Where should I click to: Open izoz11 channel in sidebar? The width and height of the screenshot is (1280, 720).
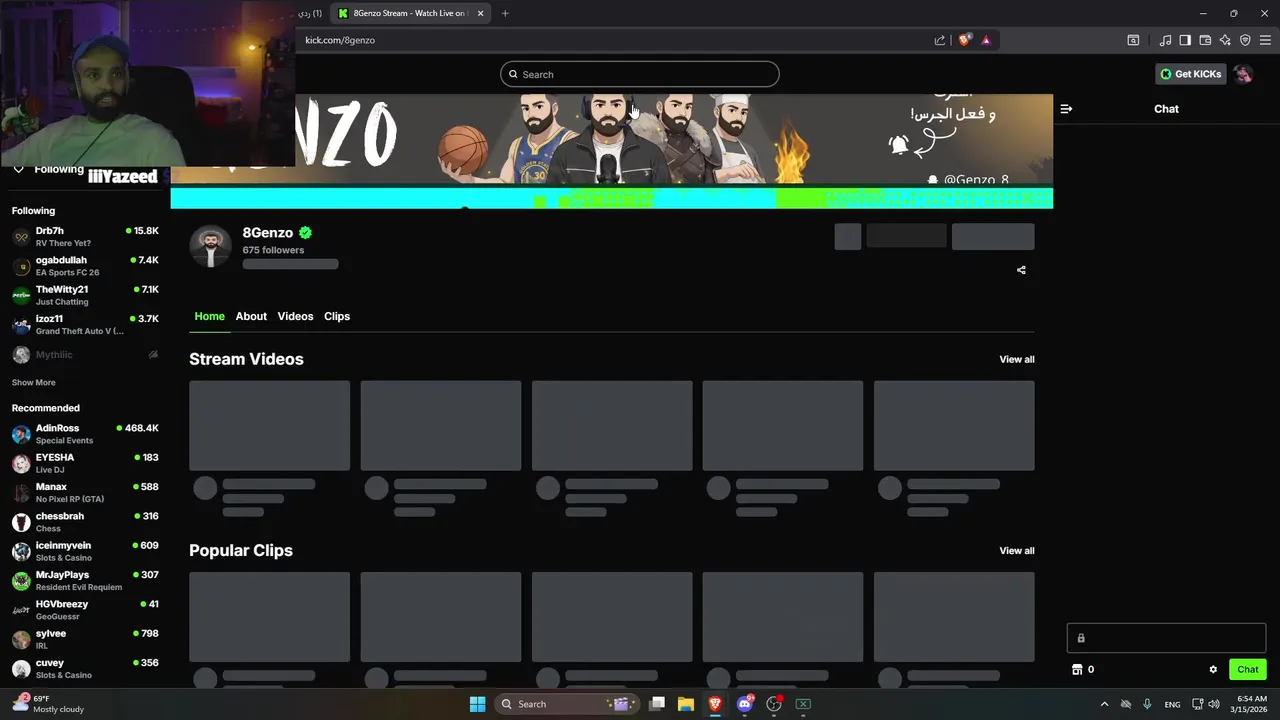click(85, 324)
